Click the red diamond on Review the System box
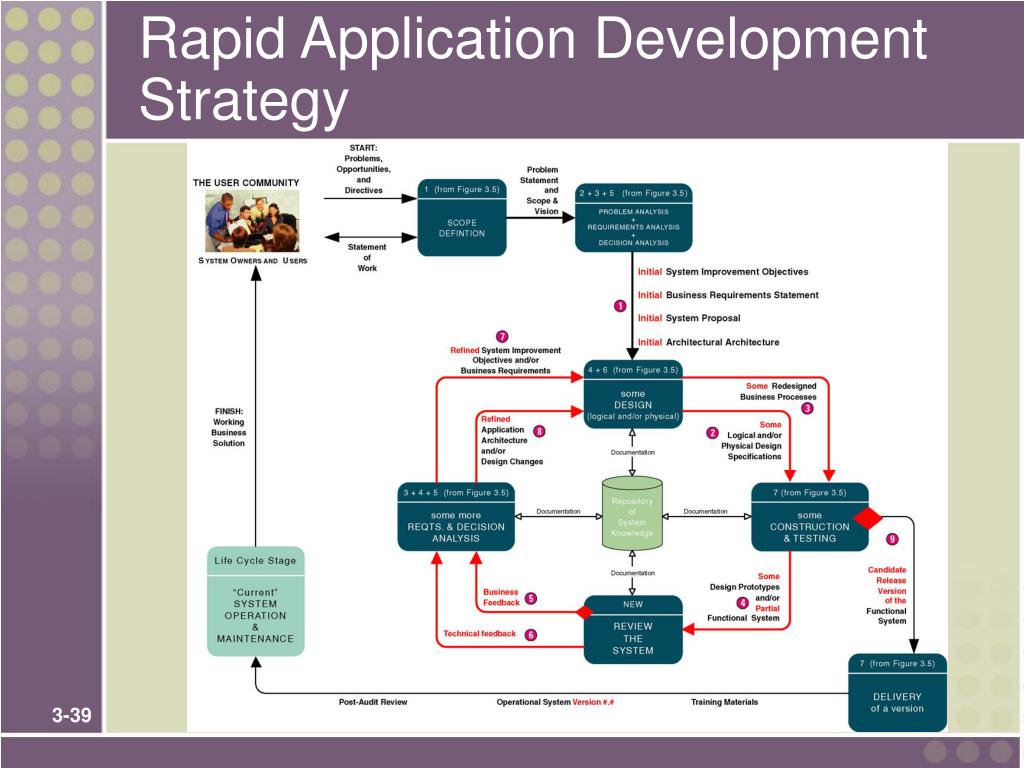Screen dimensions: 1024x768 click(584, 612)
